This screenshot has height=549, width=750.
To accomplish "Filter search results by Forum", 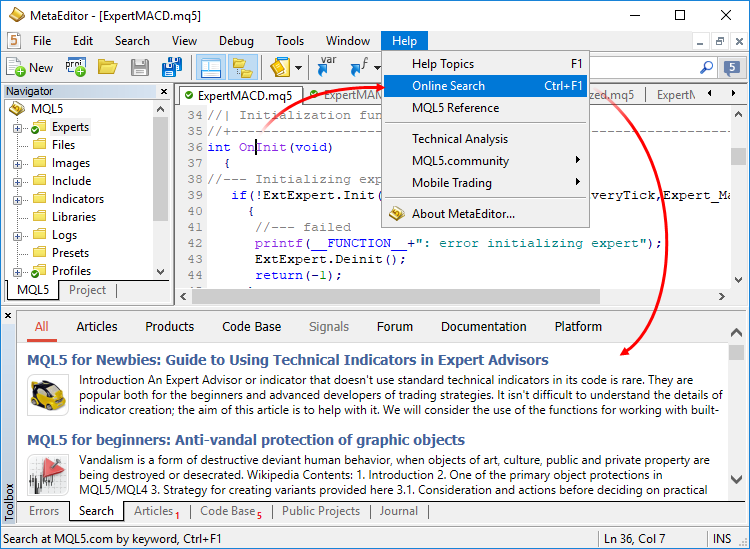I will click(395, 327).
